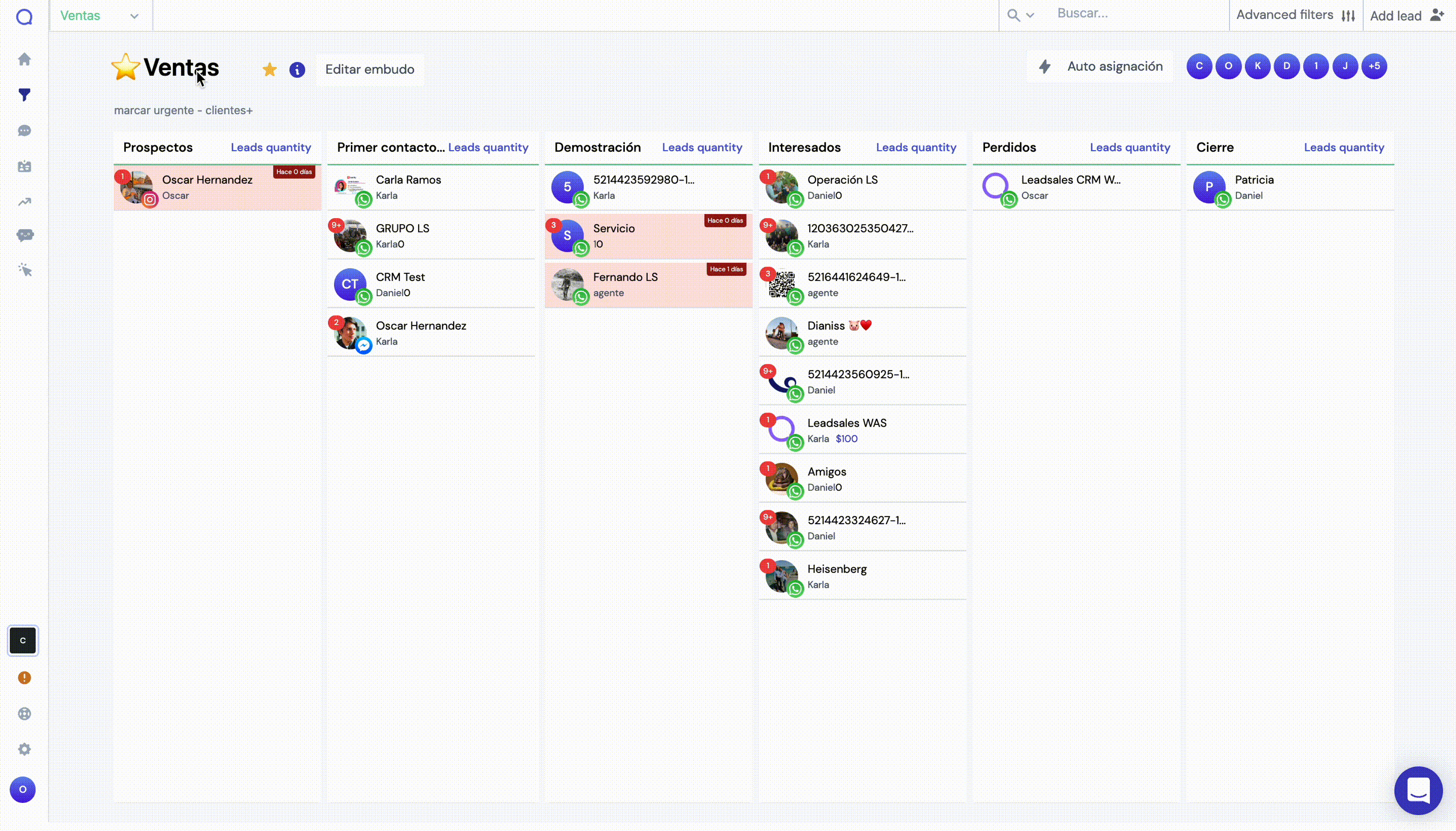Click the orange alert icon in sidebar
Screen dimensions: 1456x831
coord(24,677)
